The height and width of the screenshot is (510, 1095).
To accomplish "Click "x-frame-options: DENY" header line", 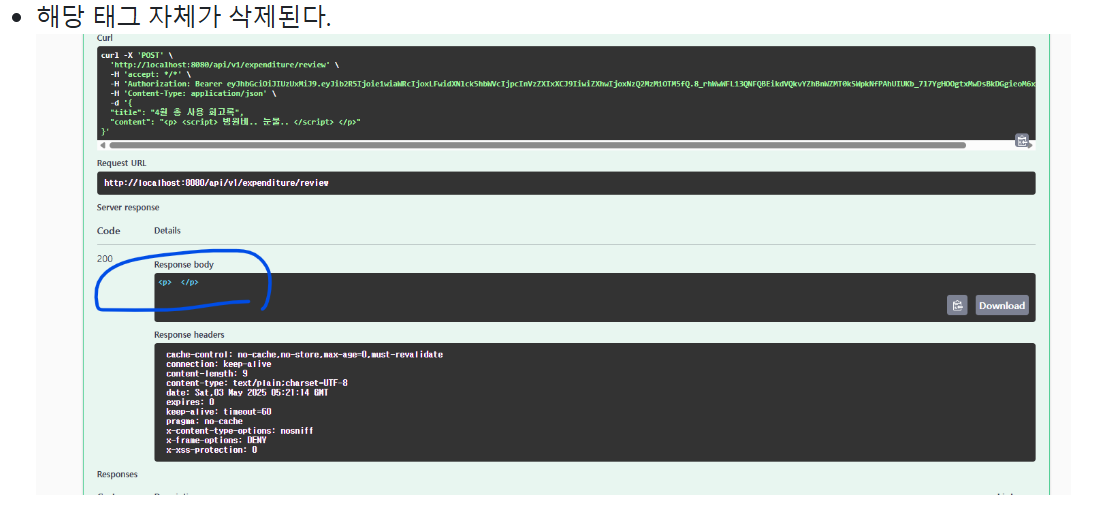I will point(216,440).
